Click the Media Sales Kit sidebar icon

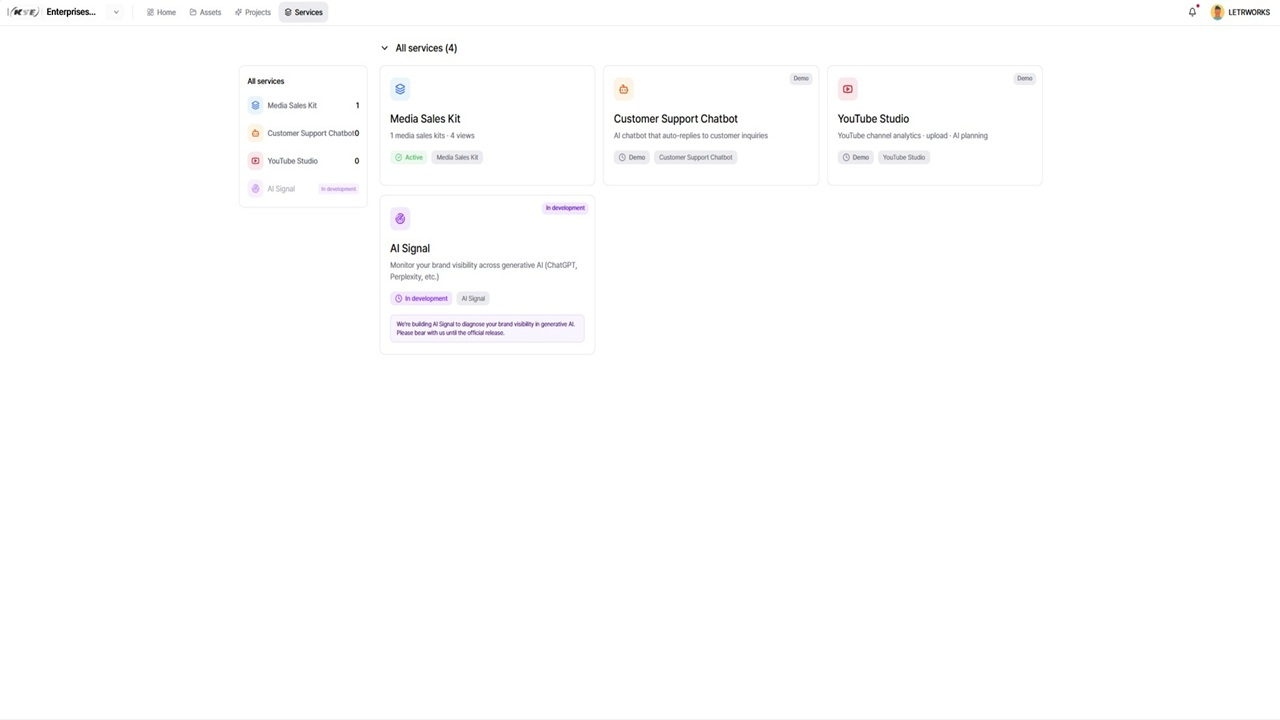tap(256, 105)
